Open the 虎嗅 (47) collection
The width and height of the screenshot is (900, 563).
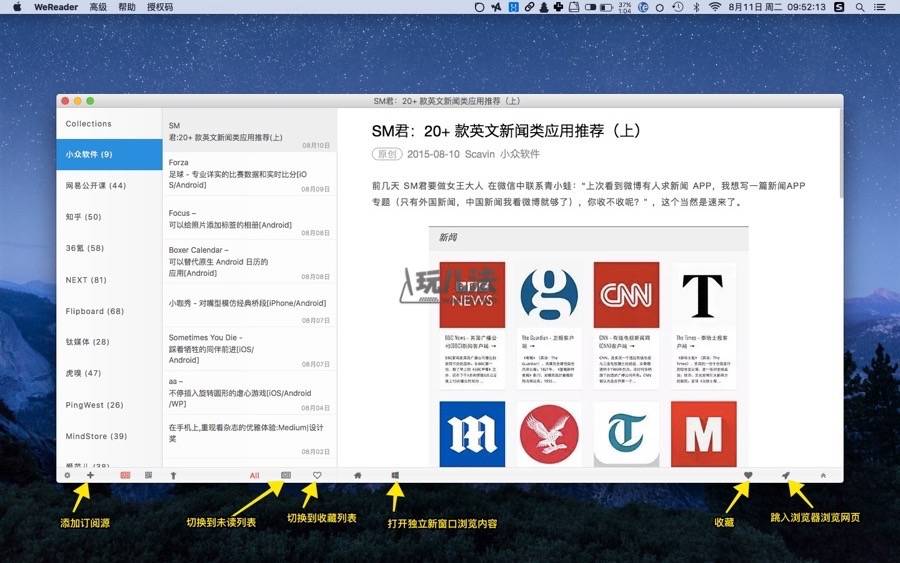pyautogui.click(x=109, y=373)
